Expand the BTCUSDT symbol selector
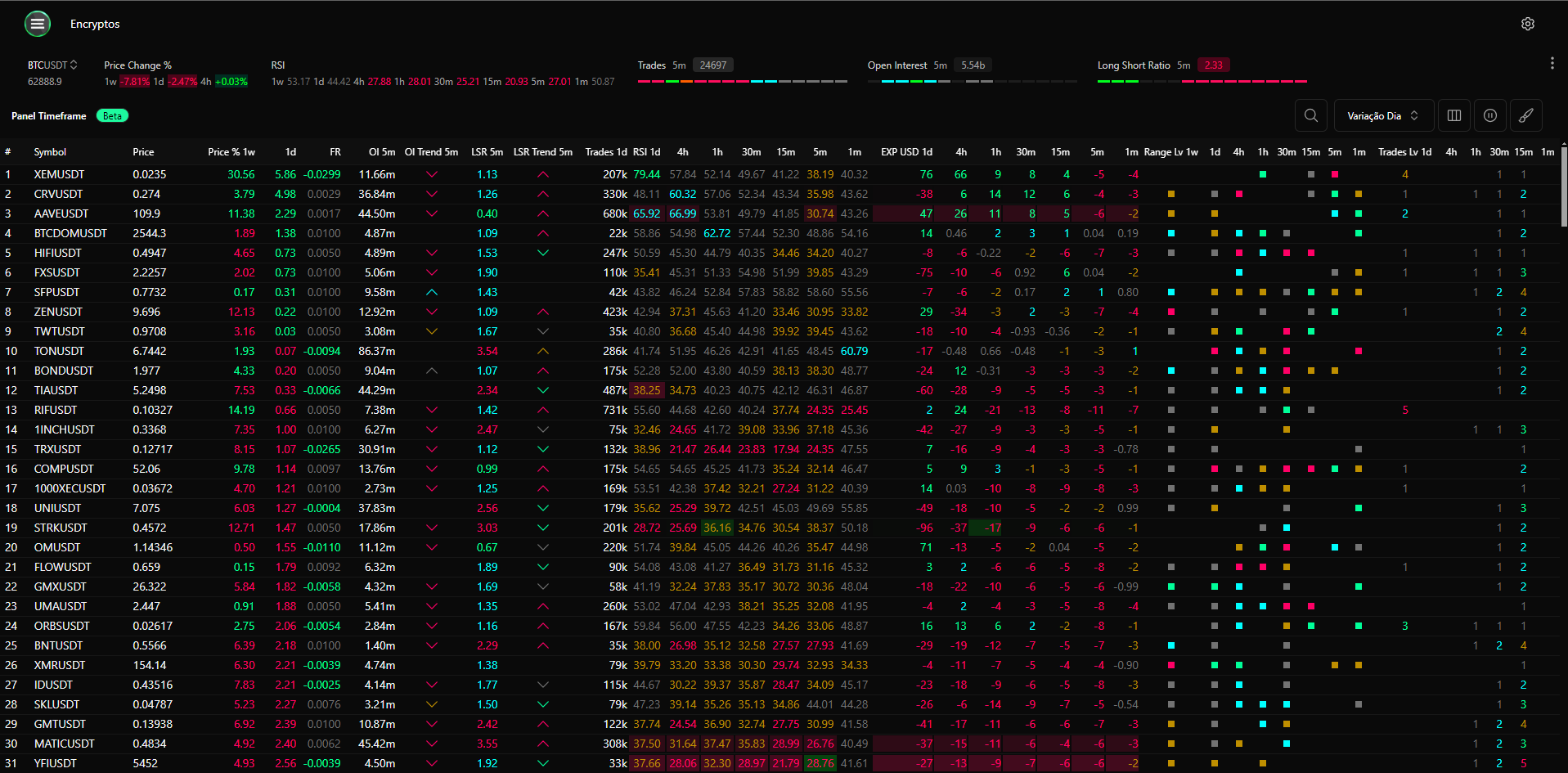 (x=52, y=65)
